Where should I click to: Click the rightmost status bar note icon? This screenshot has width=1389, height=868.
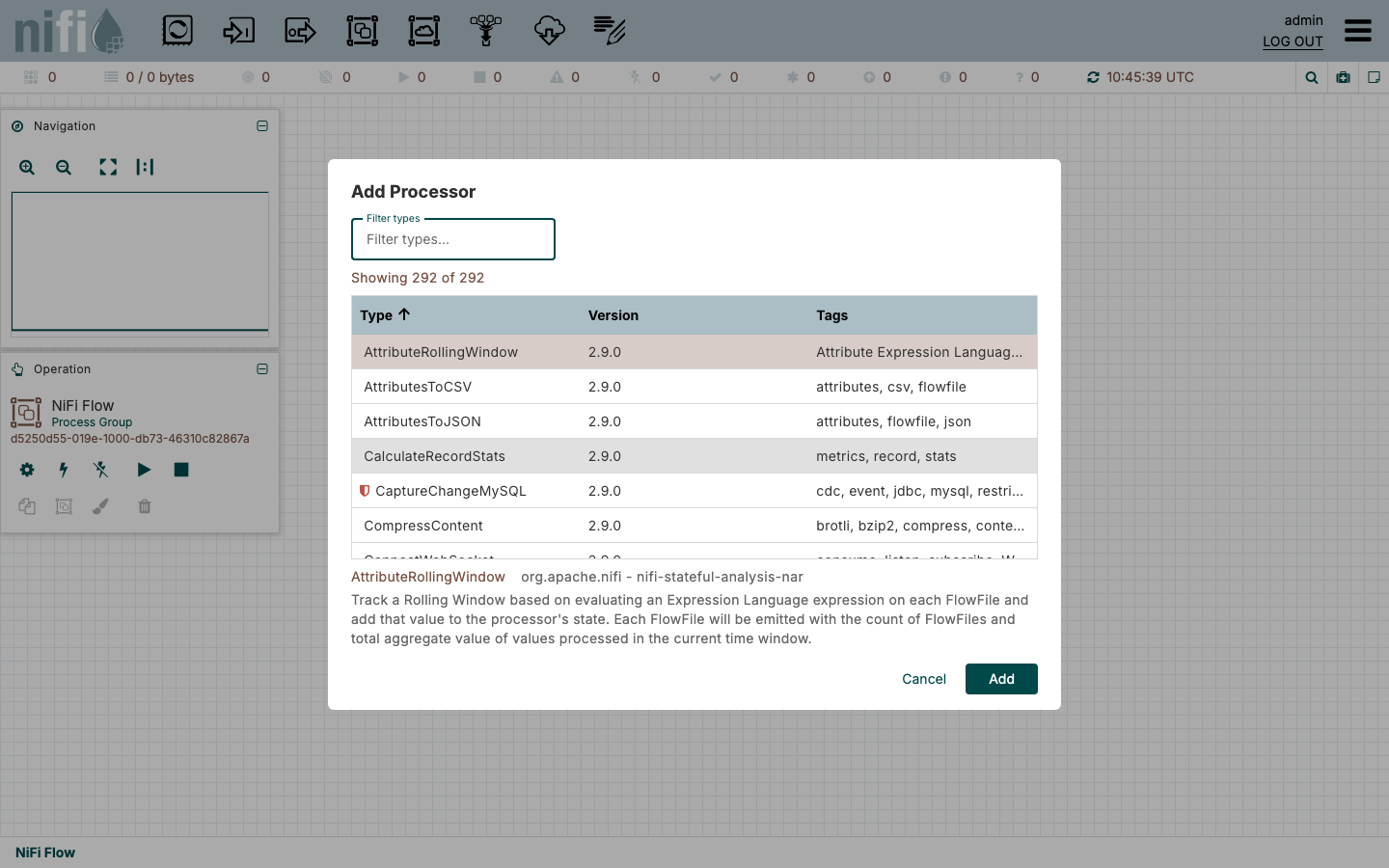click(x=1375, y=77)
